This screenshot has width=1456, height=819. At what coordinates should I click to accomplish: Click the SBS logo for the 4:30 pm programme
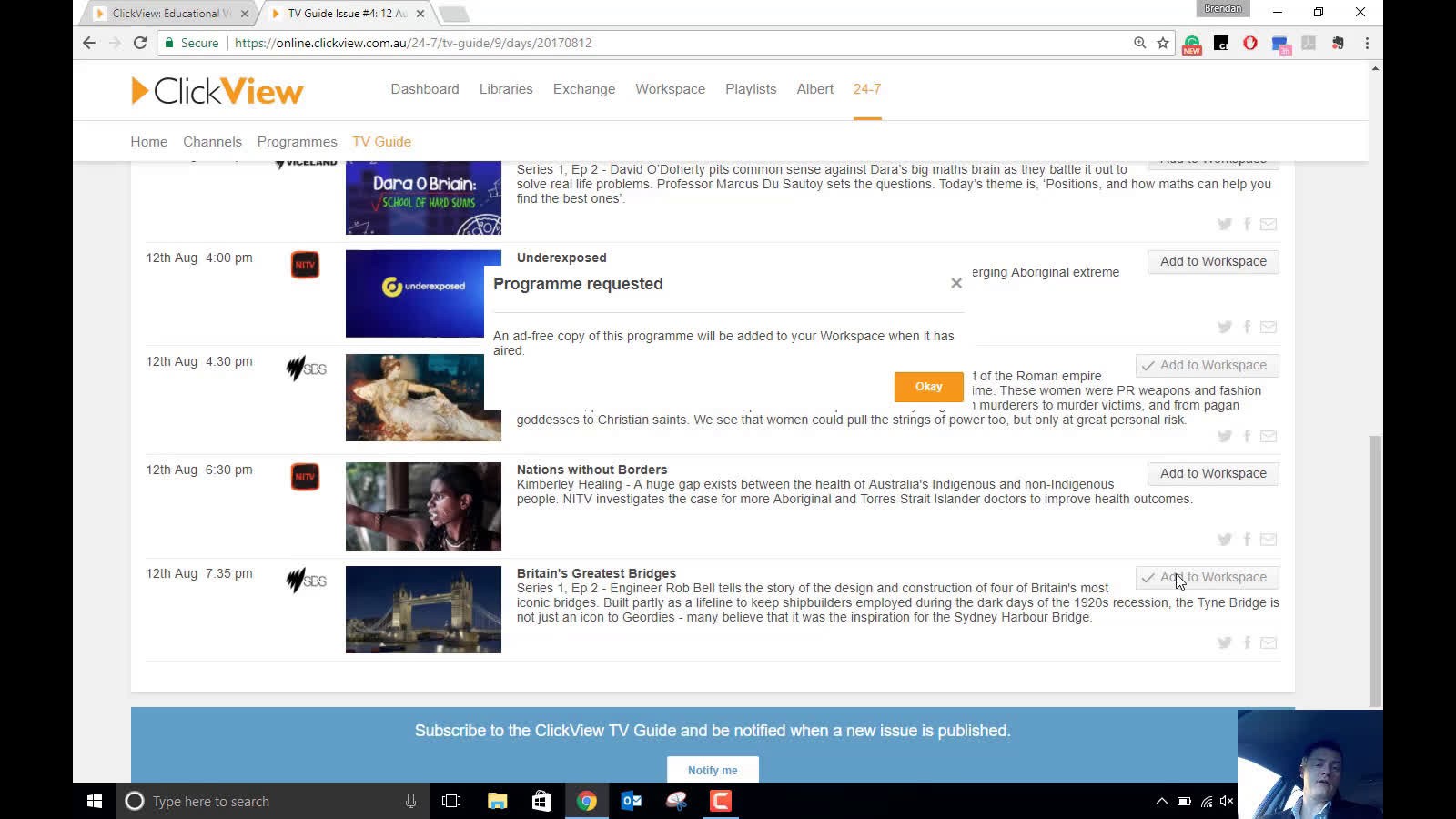[x=306, y=369]
